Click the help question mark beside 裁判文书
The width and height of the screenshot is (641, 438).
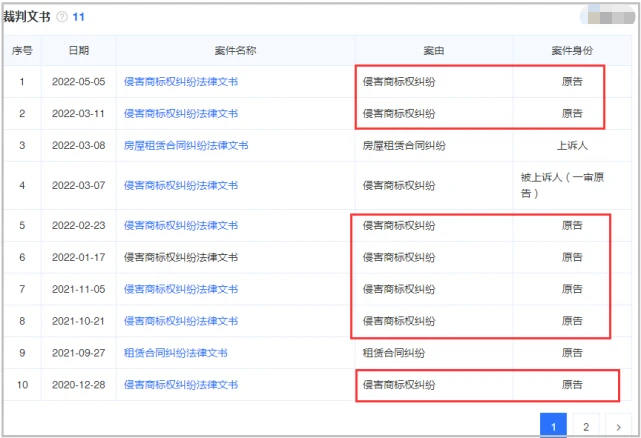(62, 17)
